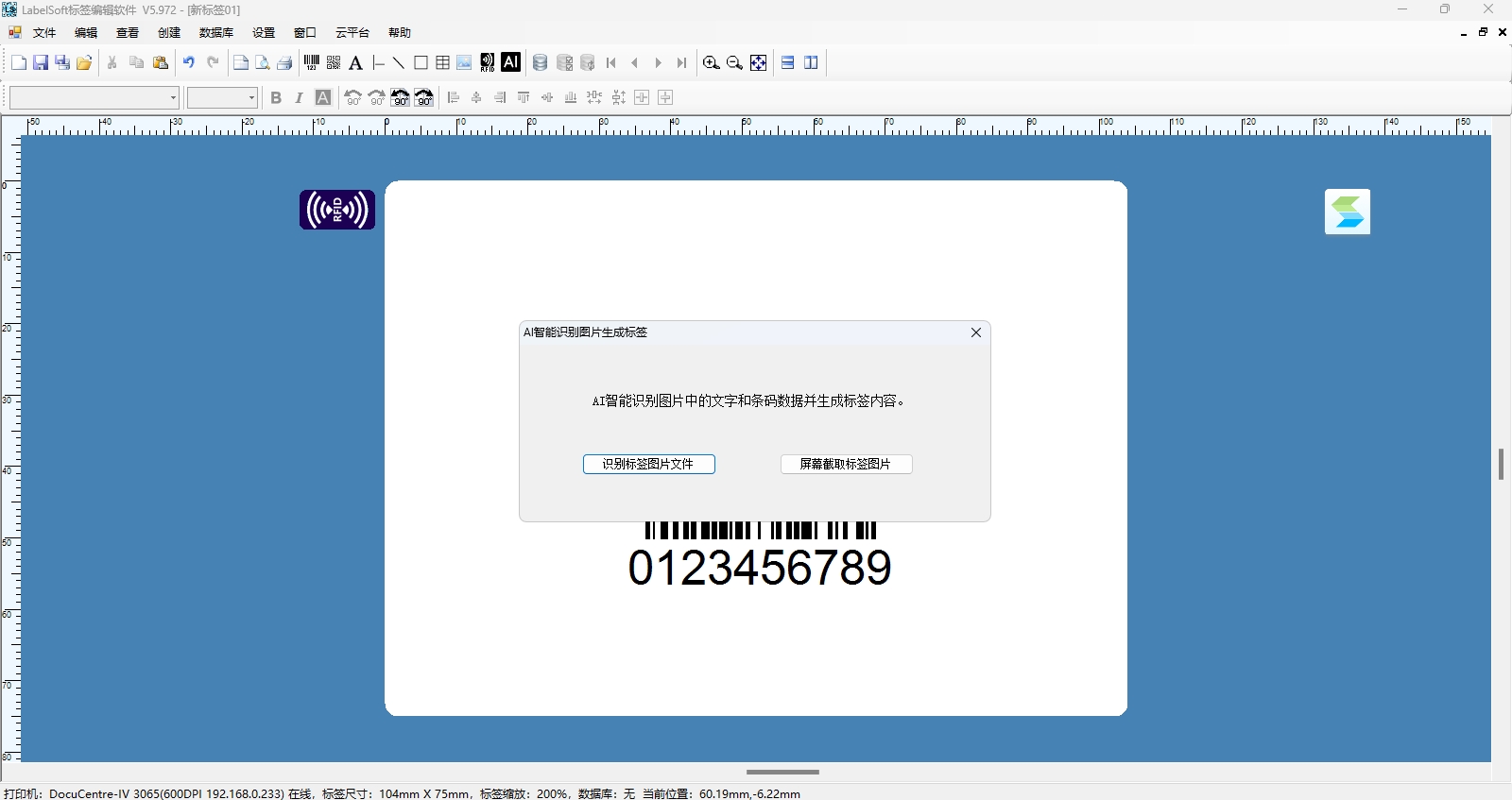Click the RFID tool in the toolbar
Screen dimensions: 1512x800
pos(488,62)
